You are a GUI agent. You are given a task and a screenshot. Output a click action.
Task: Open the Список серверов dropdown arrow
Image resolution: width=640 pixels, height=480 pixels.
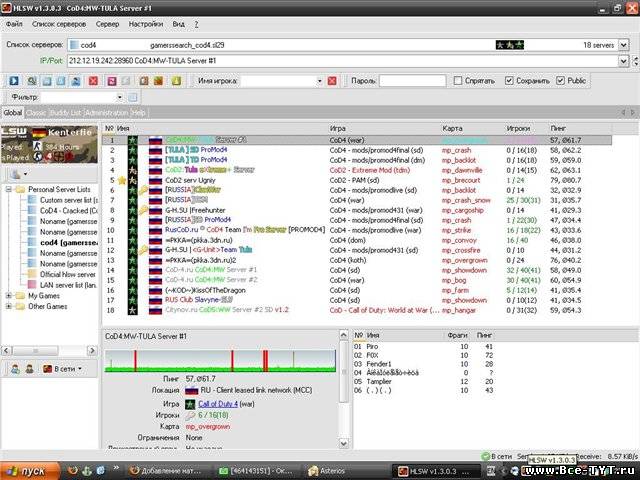624,44
